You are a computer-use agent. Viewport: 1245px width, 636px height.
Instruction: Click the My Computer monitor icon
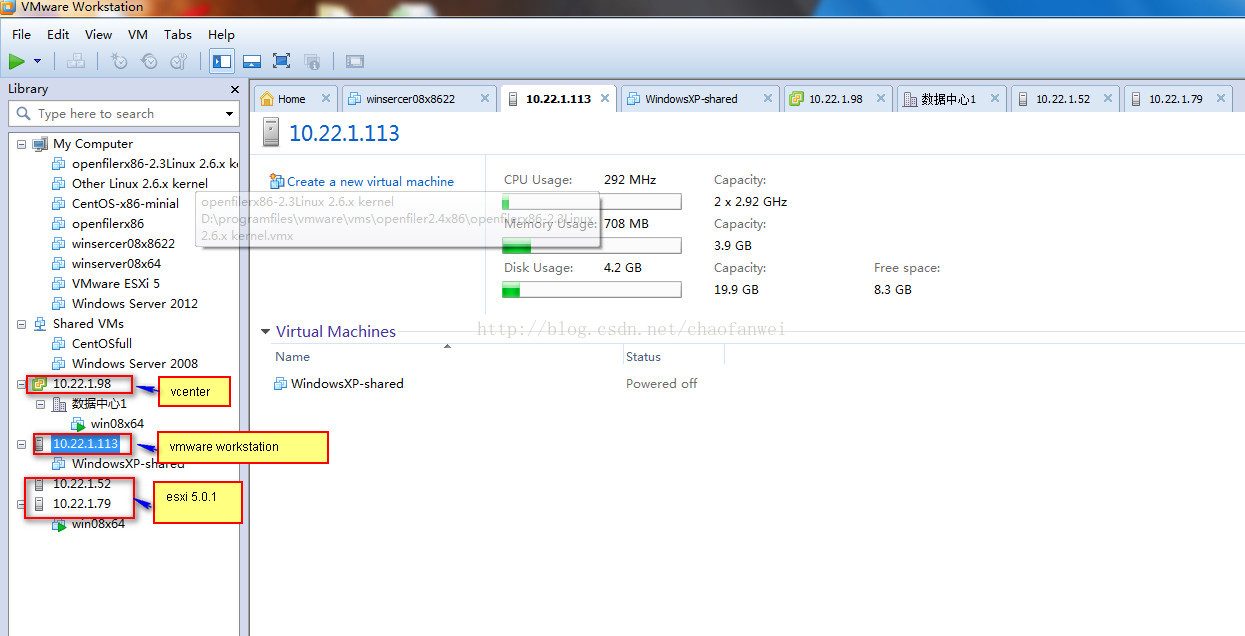click(x=40, y=144)
